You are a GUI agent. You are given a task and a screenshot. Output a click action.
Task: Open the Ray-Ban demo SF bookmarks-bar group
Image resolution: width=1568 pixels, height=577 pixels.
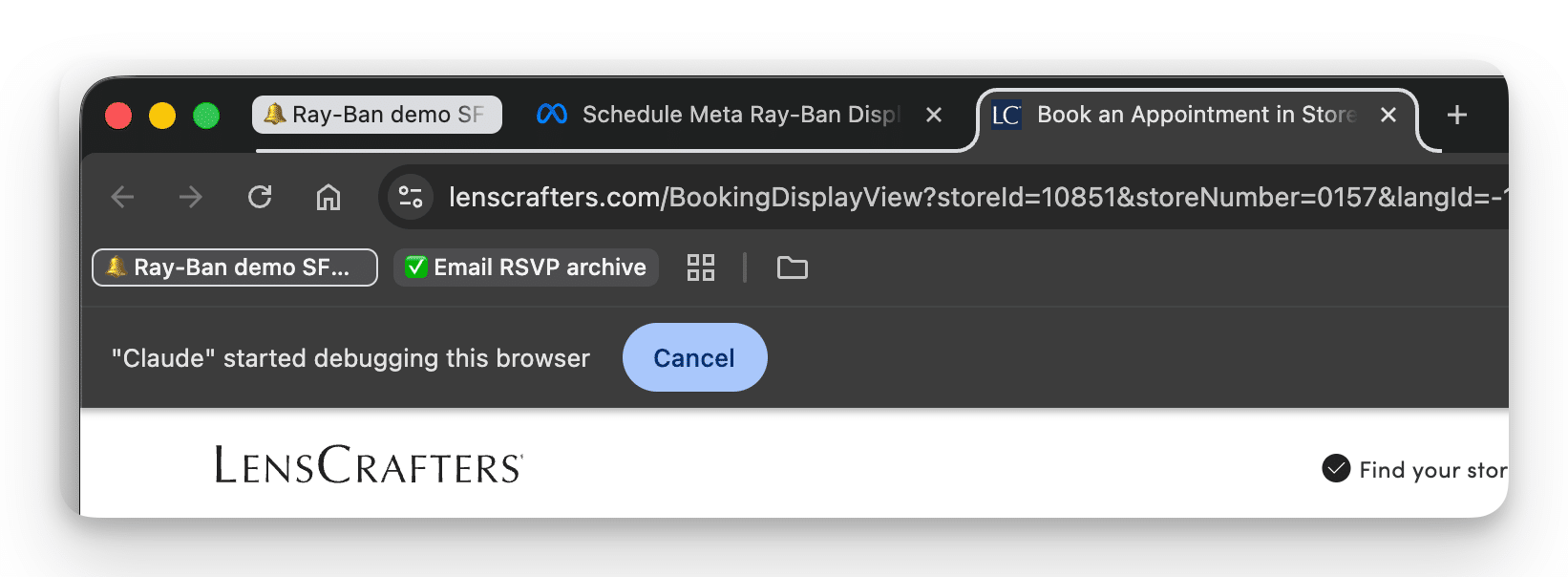235,267
